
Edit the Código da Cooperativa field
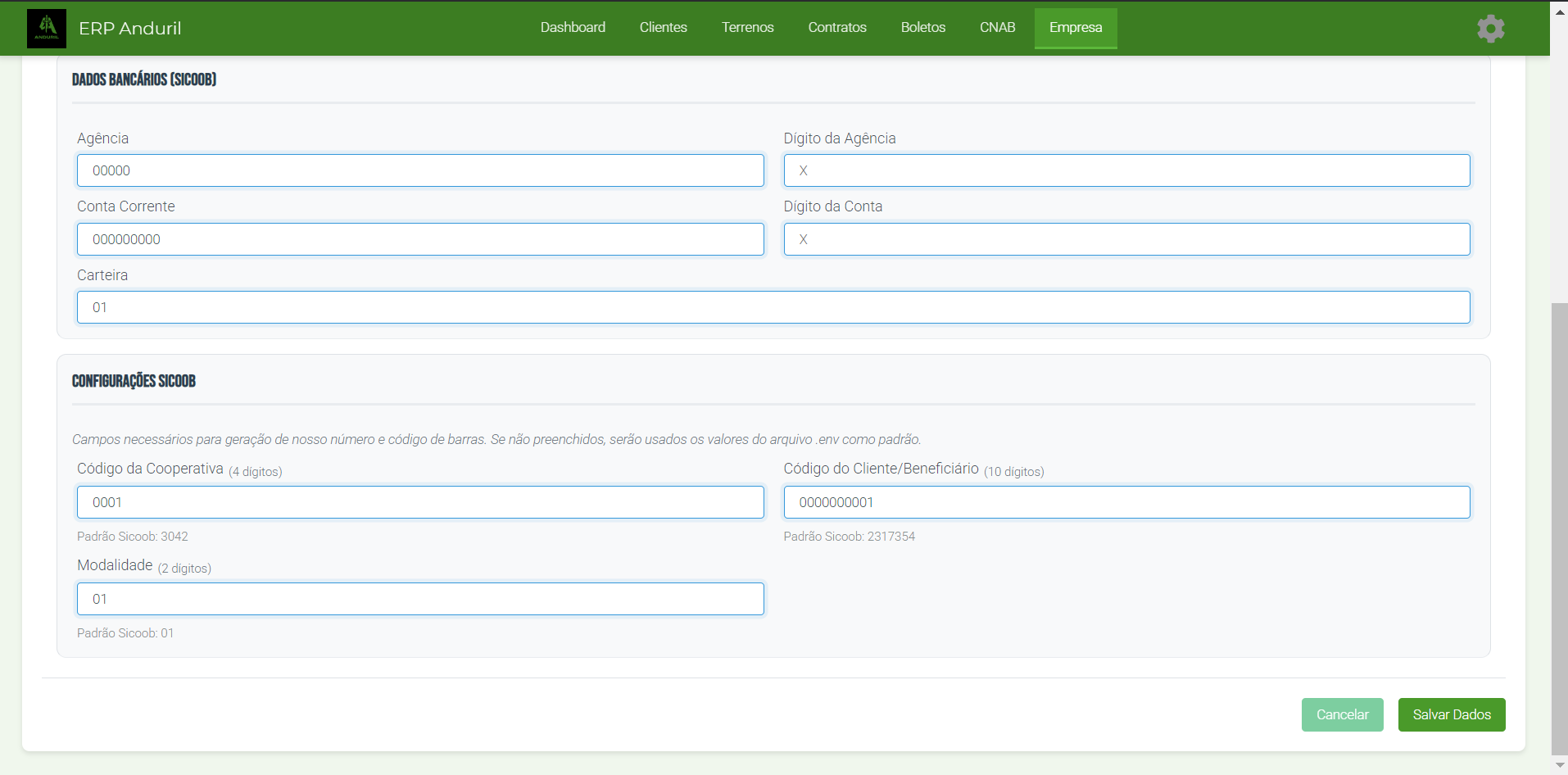coord(420,502)
